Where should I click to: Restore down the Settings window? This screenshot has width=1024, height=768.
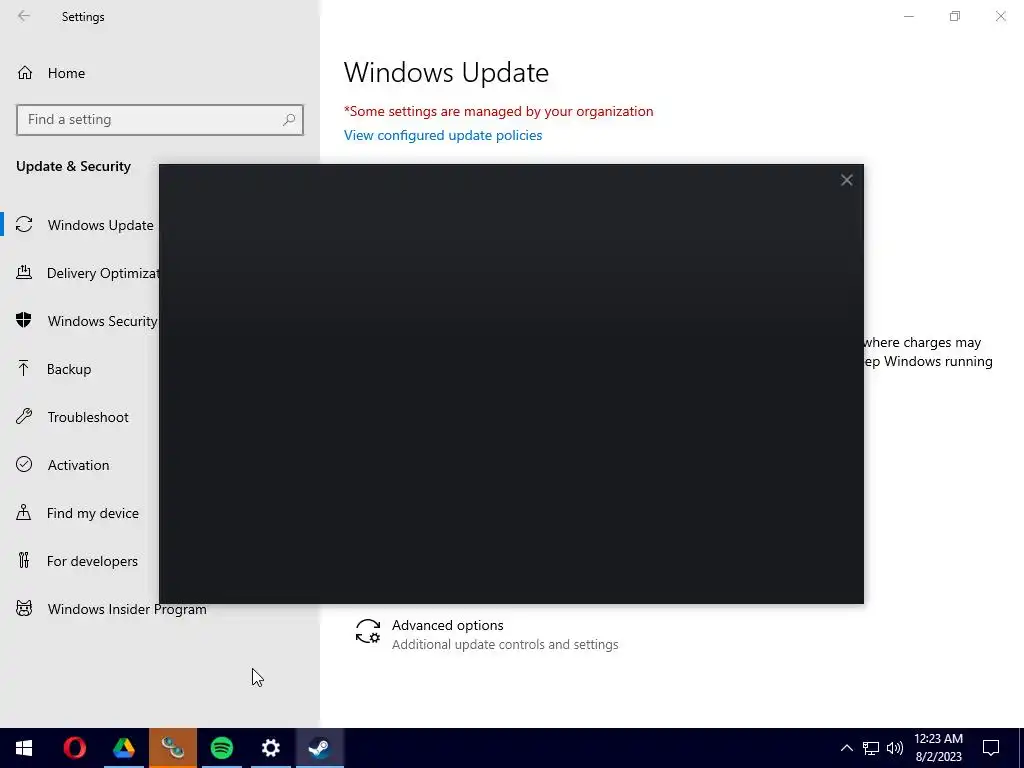pos(955,16)
